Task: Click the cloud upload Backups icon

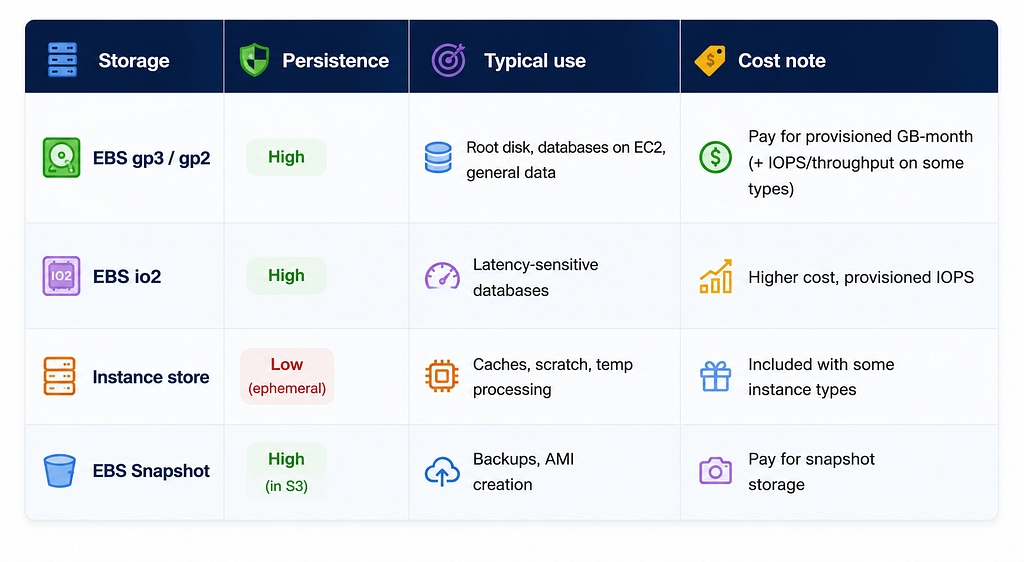Action: coord(442,471)
